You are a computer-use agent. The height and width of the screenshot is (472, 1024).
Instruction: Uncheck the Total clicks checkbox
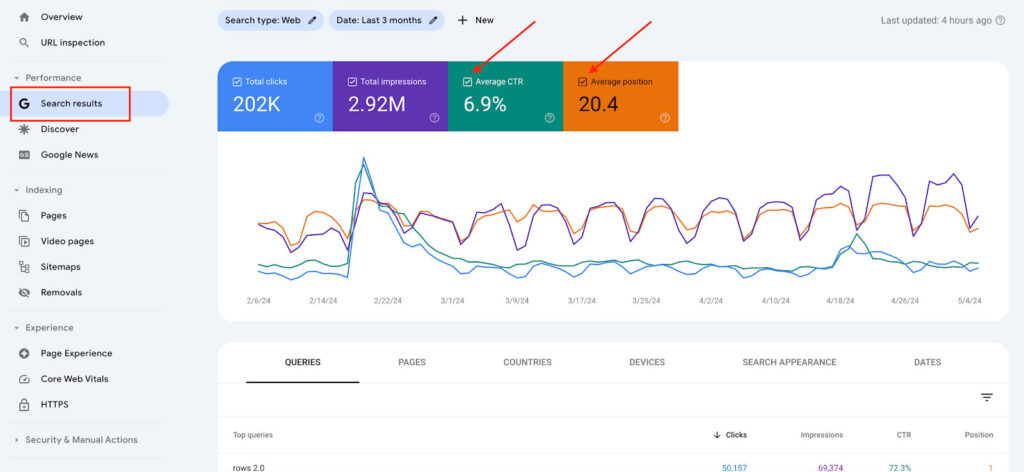tap(237, 82)
